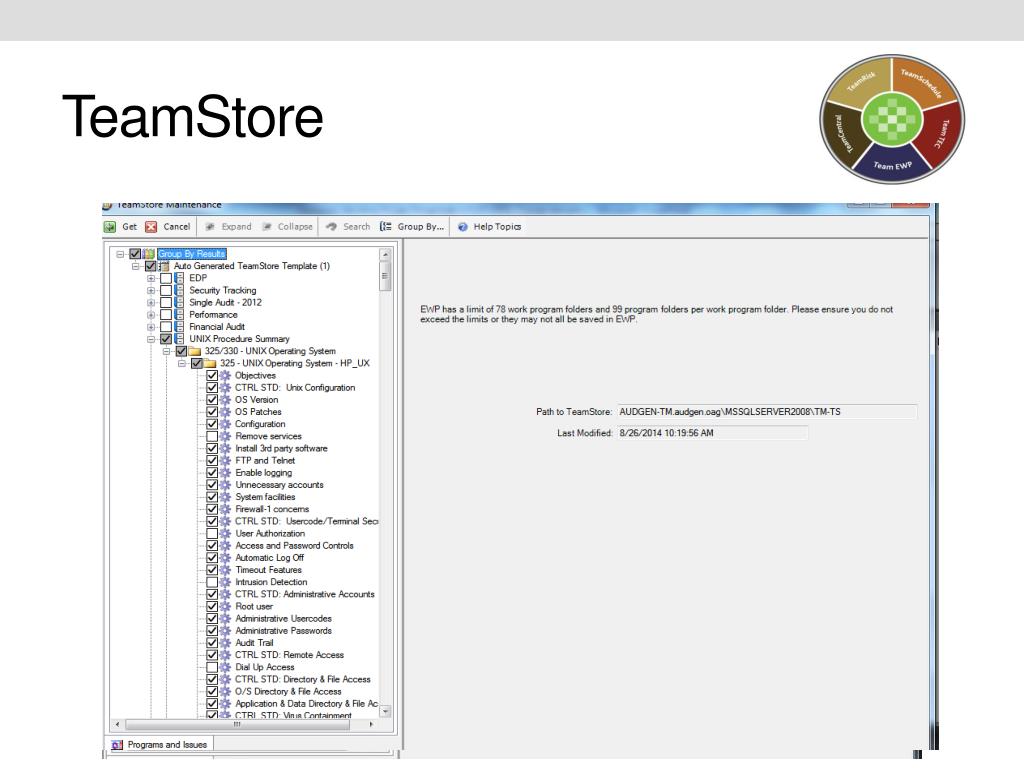Click the EDP document icon
This screenshot has height=768, width=1024.
tap(180, 278)
